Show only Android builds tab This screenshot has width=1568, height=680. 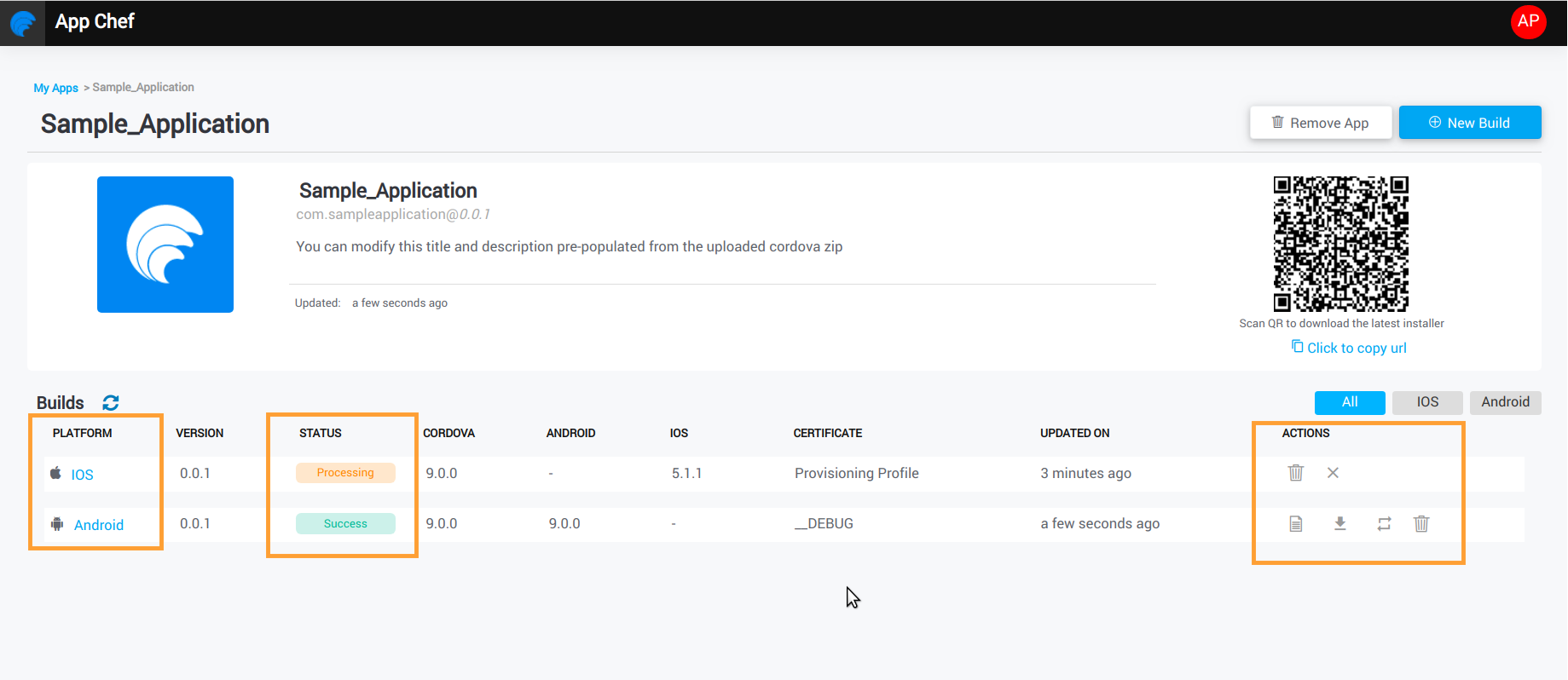[x=1505, y=402]
